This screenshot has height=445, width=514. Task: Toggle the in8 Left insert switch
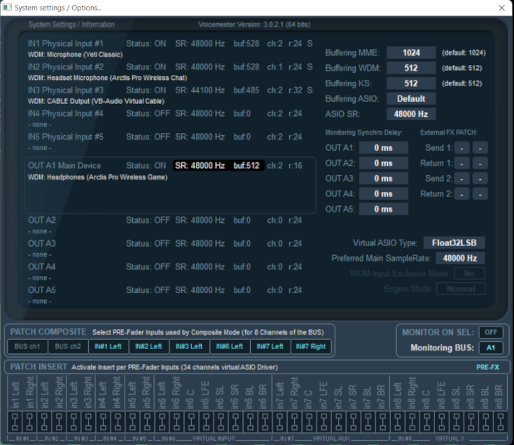397,421
